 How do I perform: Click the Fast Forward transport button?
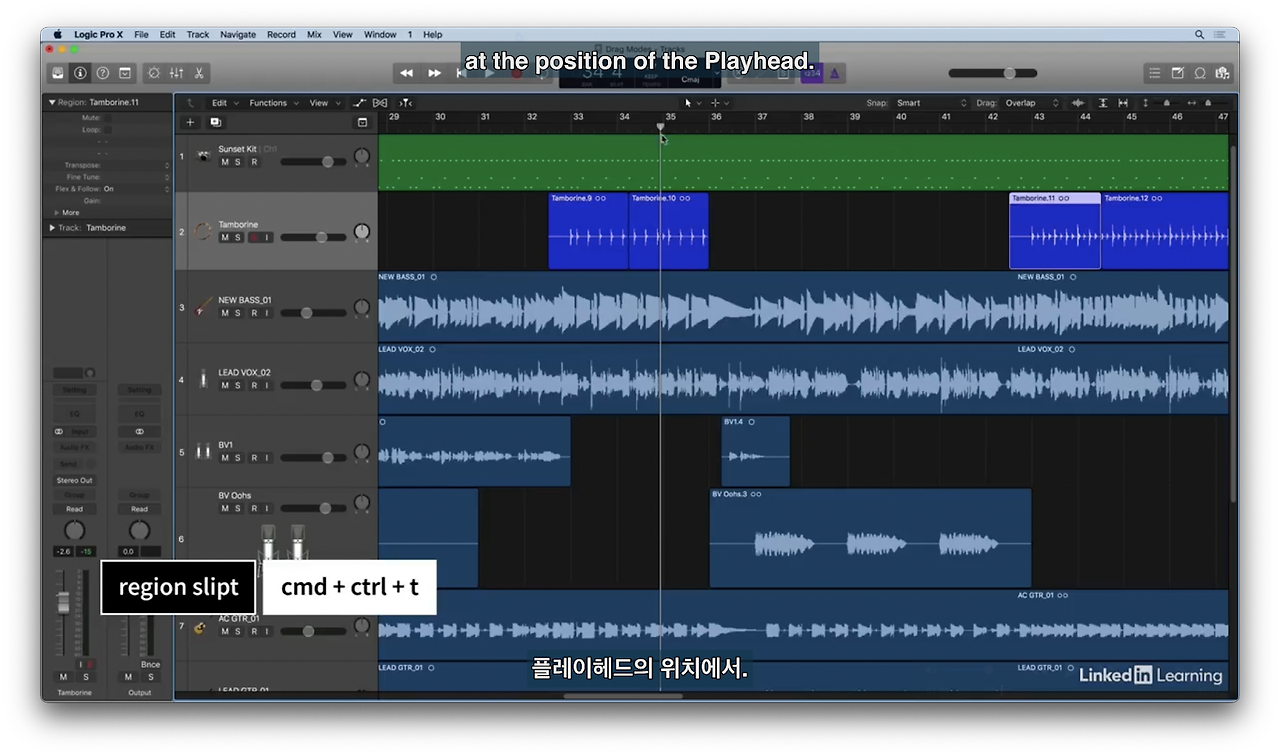pyautogui.click(x=434, y=73)
